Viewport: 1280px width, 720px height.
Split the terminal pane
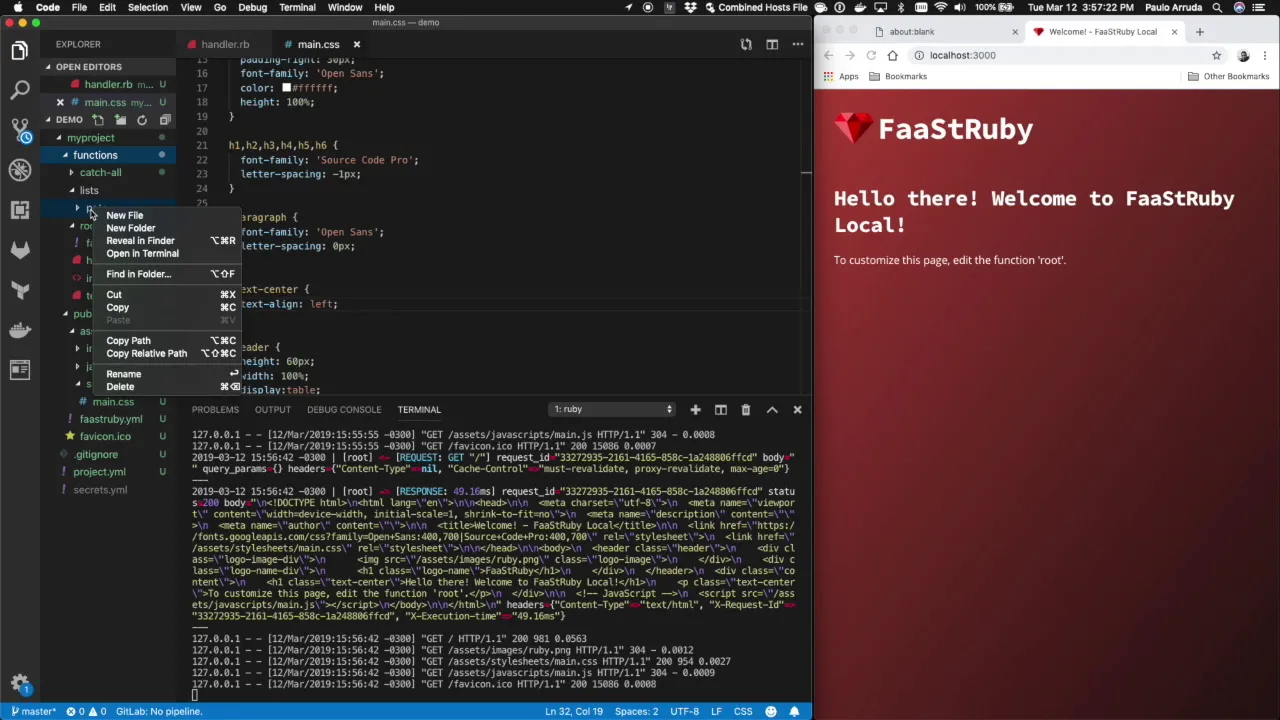(x=720, y=409)
